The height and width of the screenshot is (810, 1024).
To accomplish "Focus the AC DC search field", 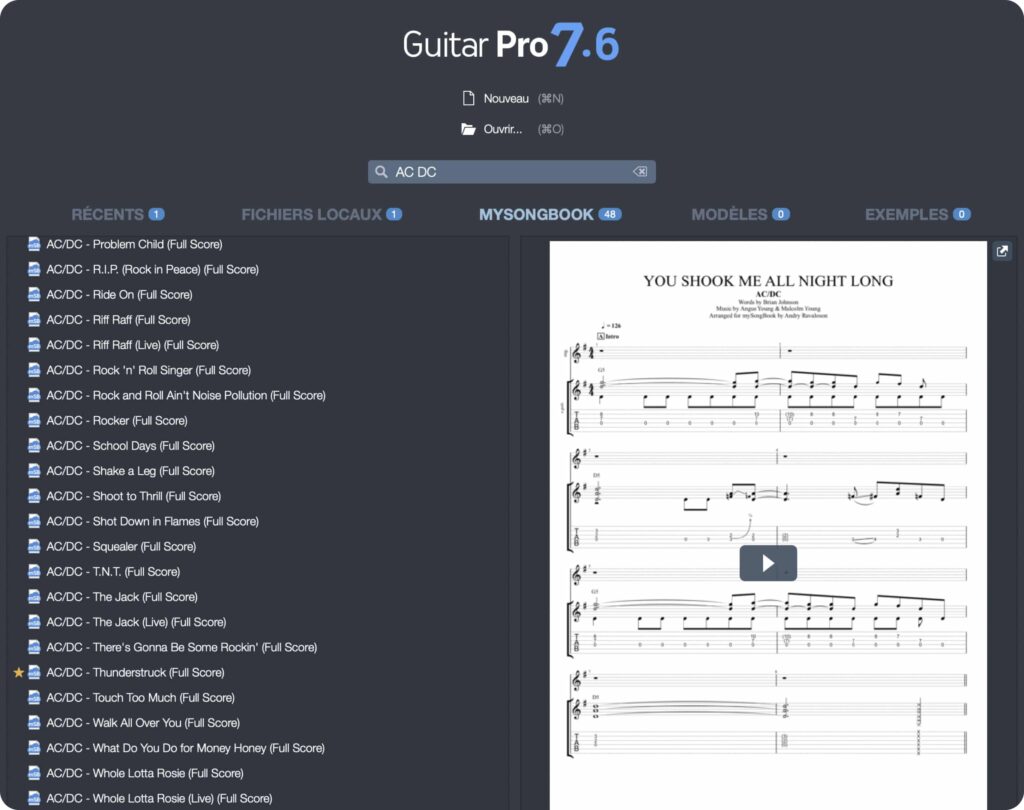I will pos(511,172).
